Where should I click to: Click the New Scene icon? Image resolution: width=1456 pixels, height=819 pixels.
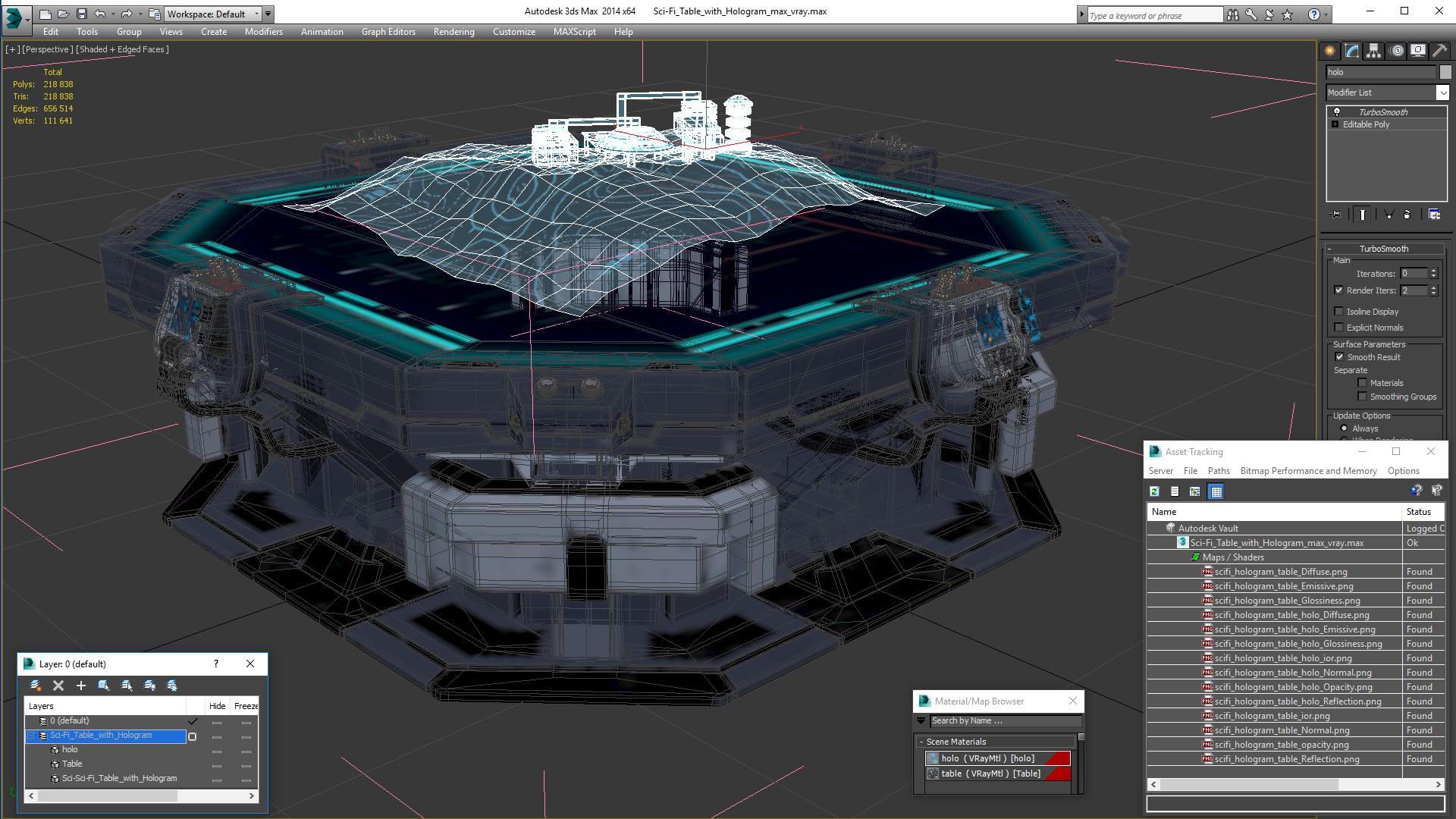(45, 14)
